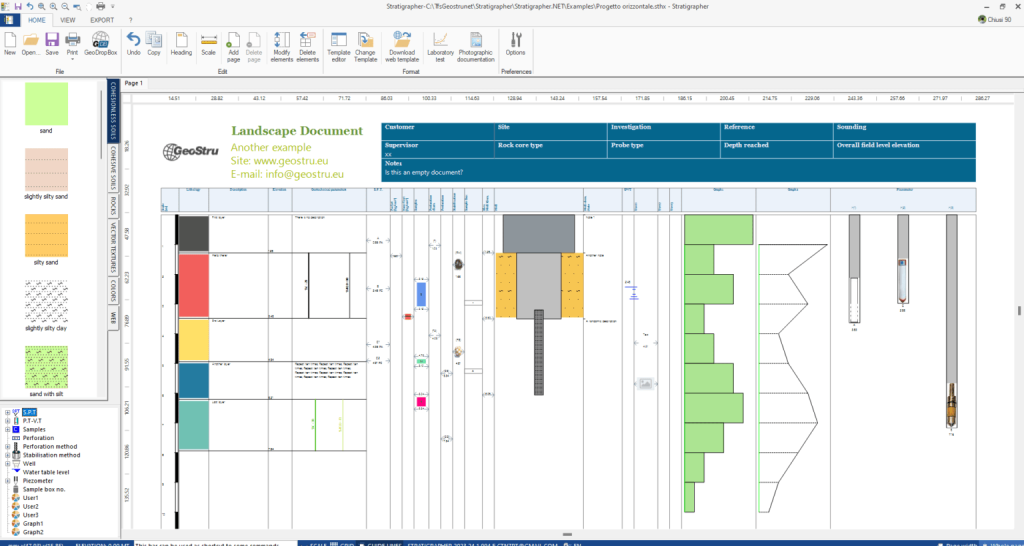Open the Print dropdown arrow

point(72,59)
